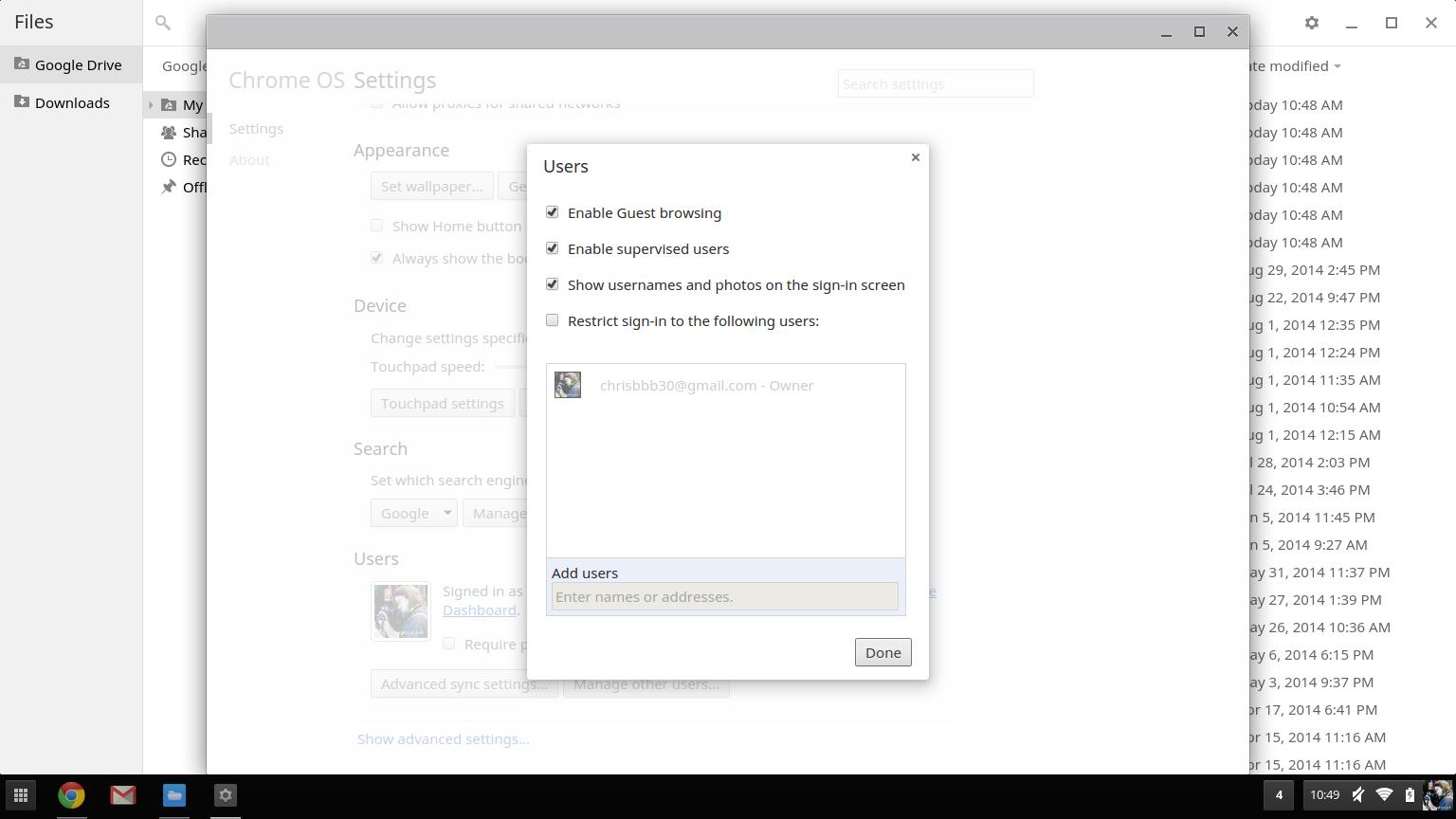Open the Offline section in Files
The height and width of the screenshot is (819, 1456).
coord(194,187)
